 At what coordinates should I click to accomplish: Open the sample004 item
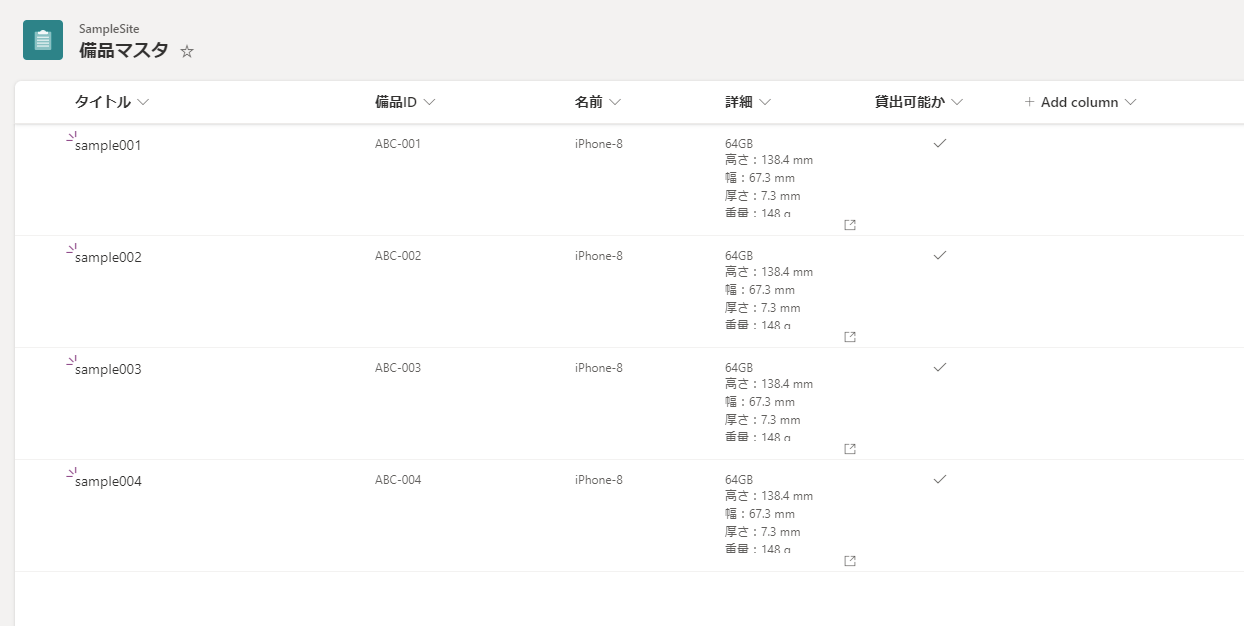click(108, 481)
